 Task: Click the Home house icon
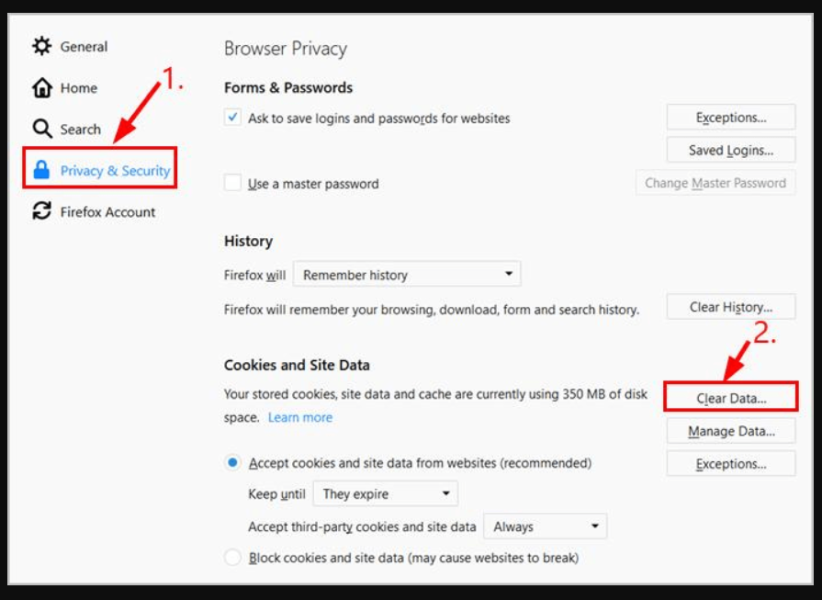[41, 88]
